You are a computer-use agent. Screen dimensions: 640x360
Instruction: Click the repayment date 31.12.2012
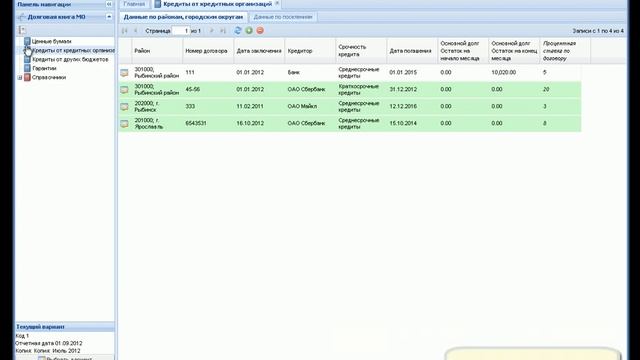coord(403,89)
